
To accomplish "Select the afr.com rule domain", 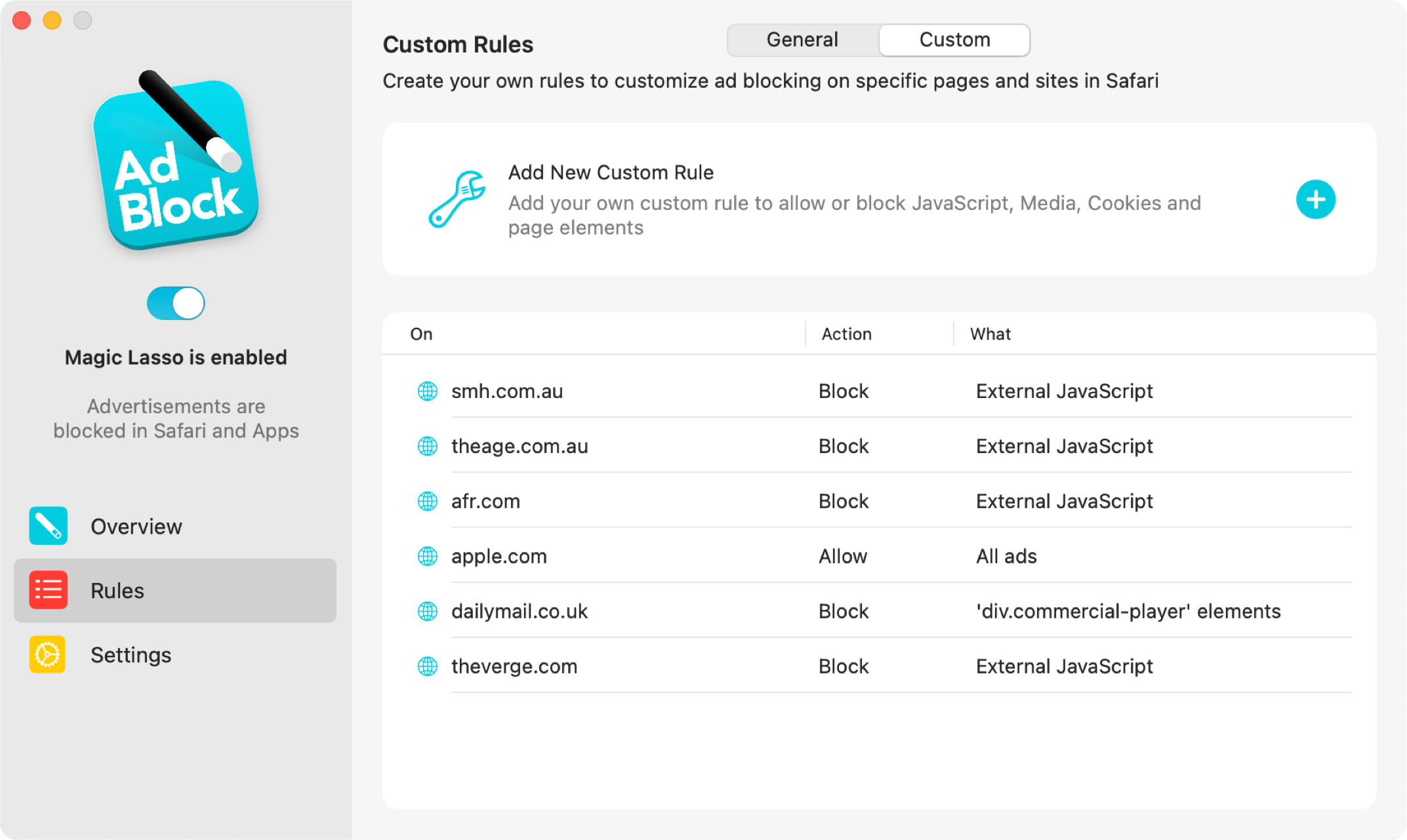I will [x=485, y=501].
